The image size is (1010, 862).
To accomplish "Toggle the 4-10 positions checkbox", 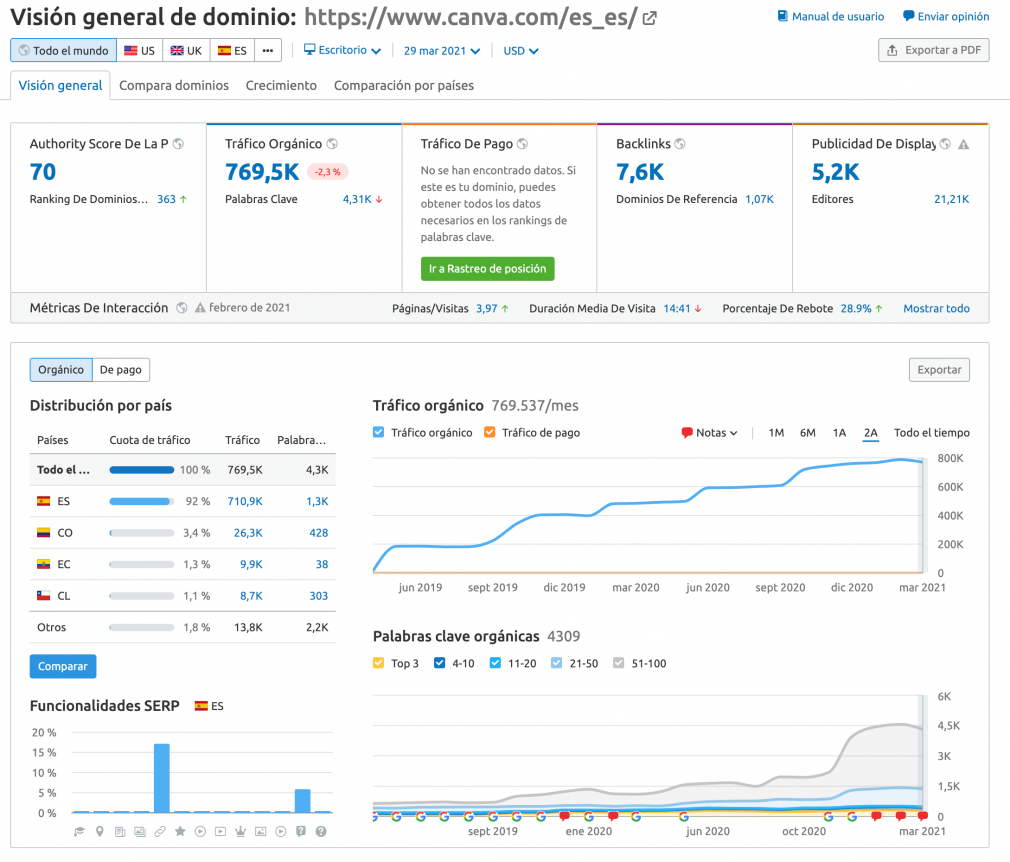I will coord(439,663).
